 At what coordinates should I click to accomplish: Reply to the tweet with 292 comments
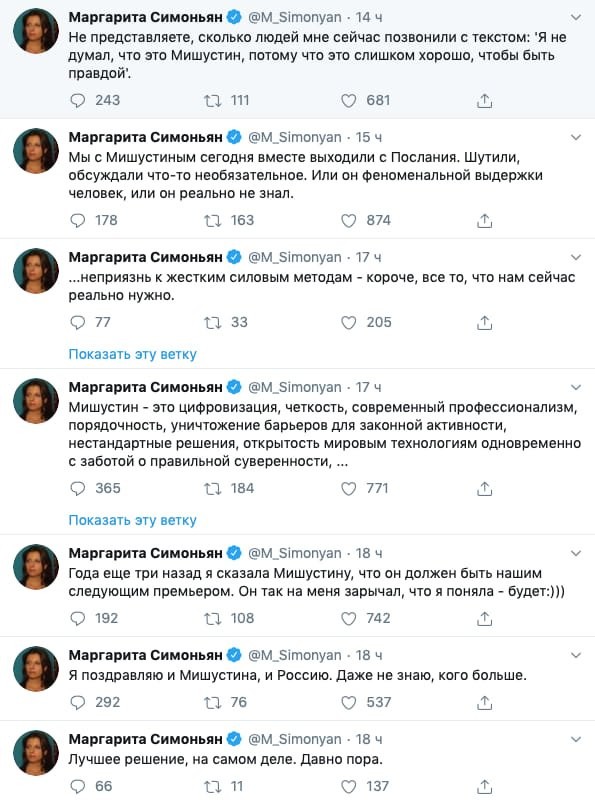coord(77,703)
